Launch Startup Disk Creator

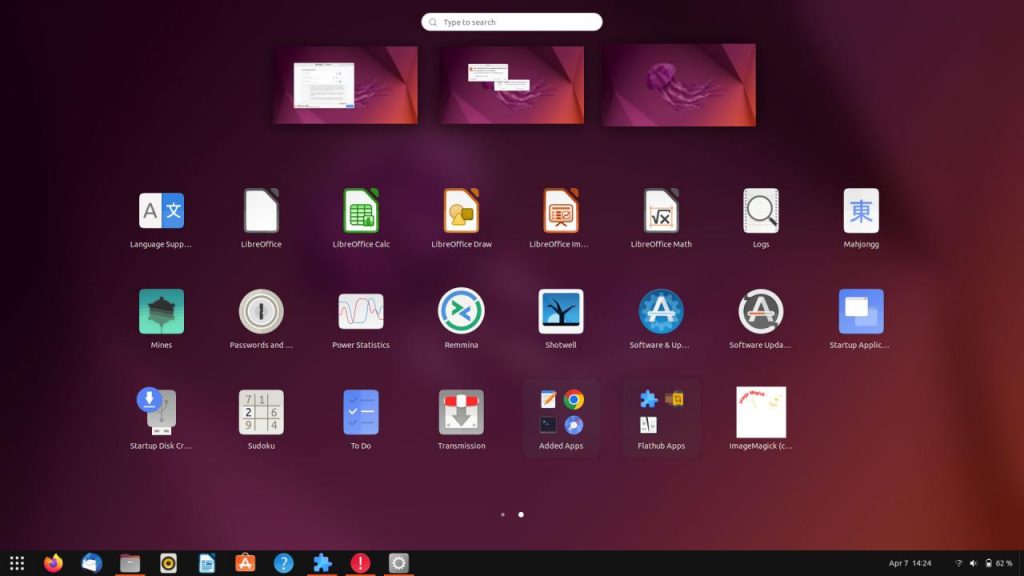point(160,412)
